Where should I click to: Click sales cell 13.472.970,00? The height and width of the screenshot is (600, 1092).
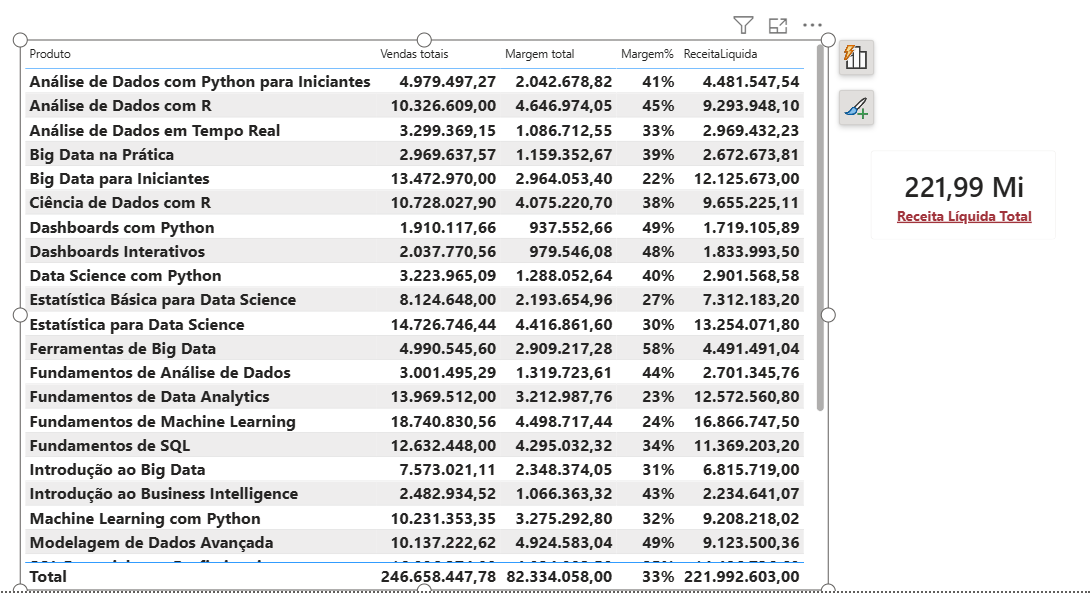(443, 179)
